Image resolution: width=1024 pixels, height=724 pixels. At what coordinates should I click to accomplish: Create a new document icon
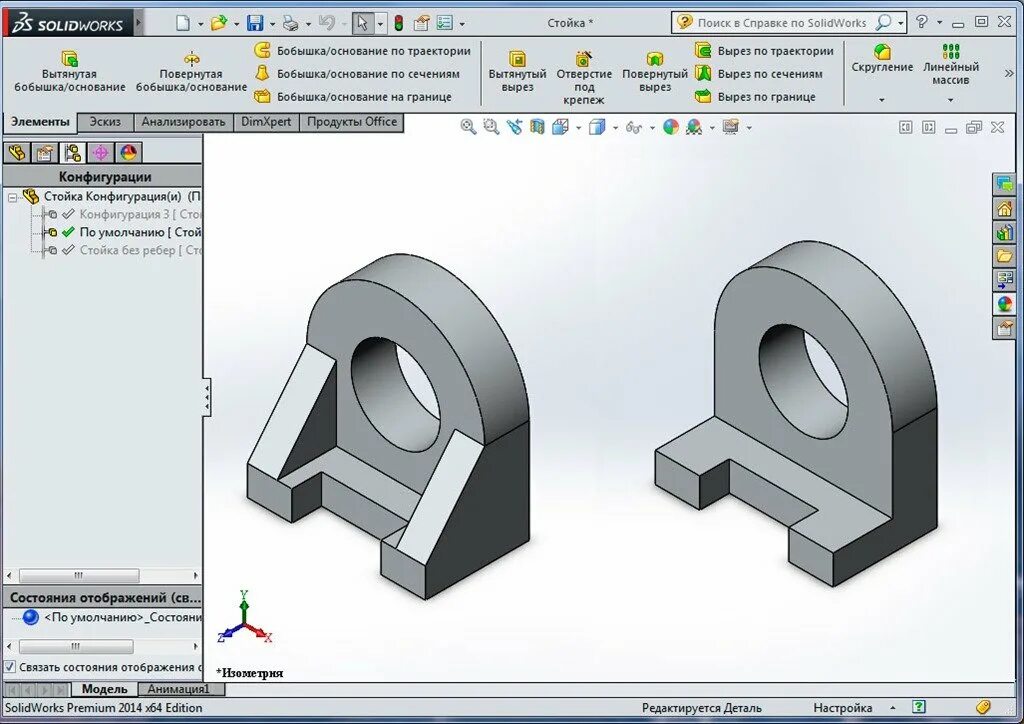tap(184, 24)
